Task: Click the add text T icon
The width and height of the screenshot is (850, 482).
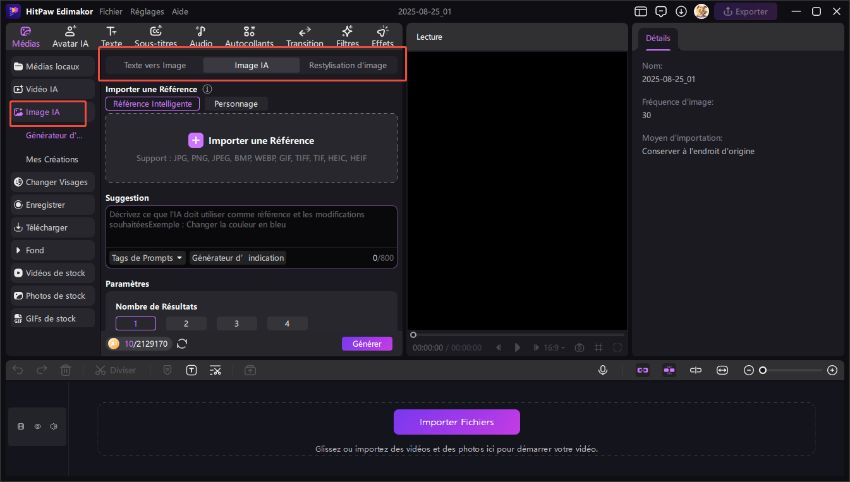Action: (191, 370)
